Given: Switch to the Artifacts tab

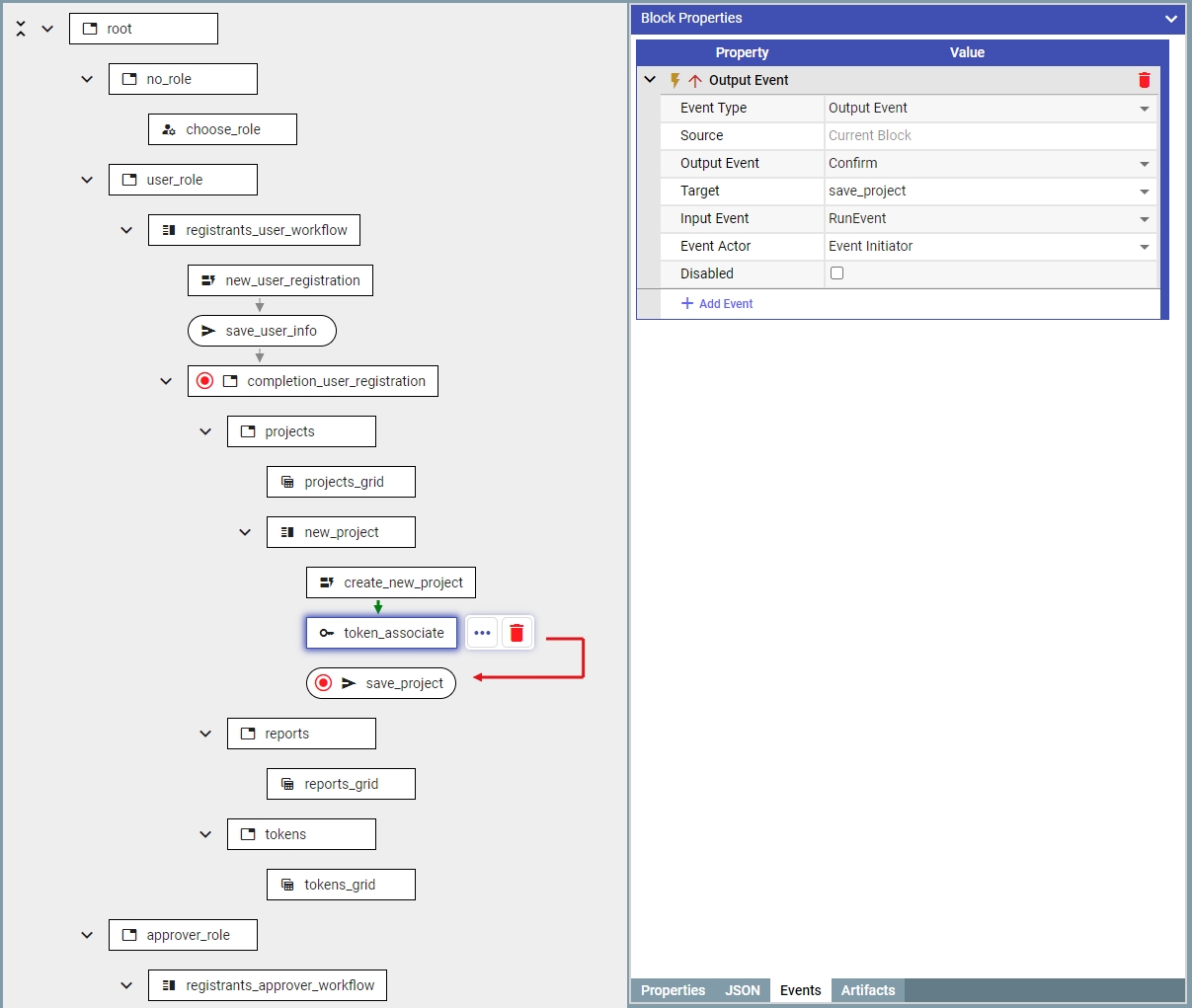Looking at the screenshot, I should (867, 990).
